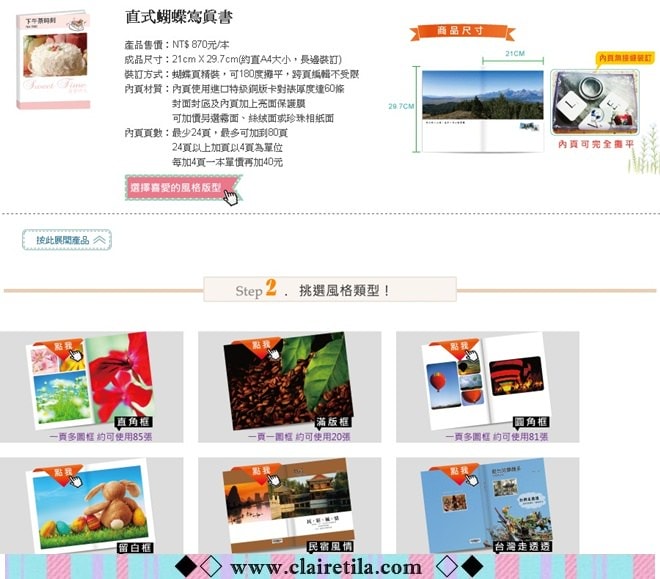Click the 點我 badge on 滿版框 template

tap(256, 346)
